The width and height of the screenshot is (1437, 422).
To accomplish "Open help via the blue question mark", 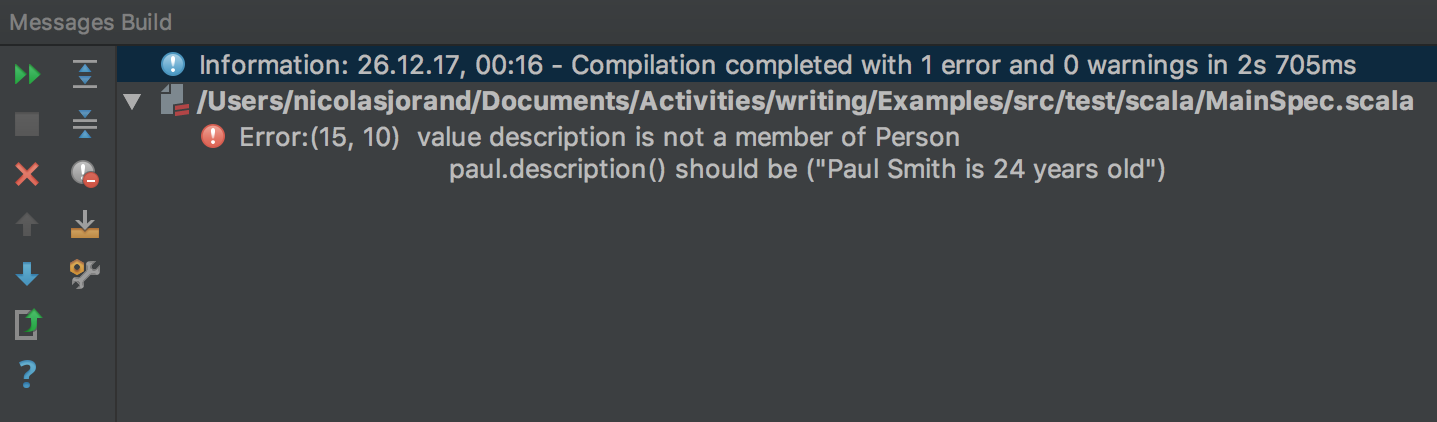I will [x=28, y=375].
